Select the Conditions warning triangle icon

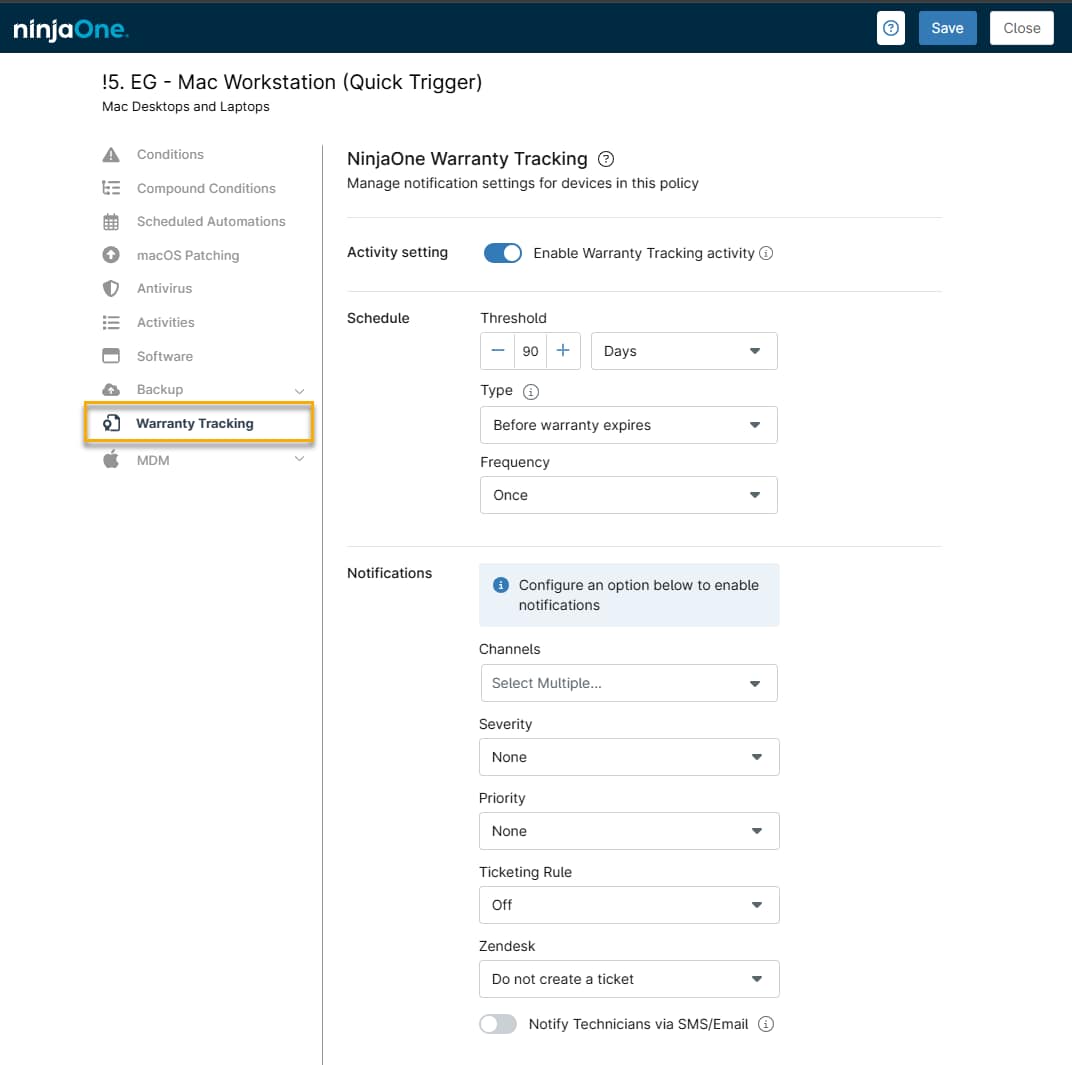(x=111, y=154)
